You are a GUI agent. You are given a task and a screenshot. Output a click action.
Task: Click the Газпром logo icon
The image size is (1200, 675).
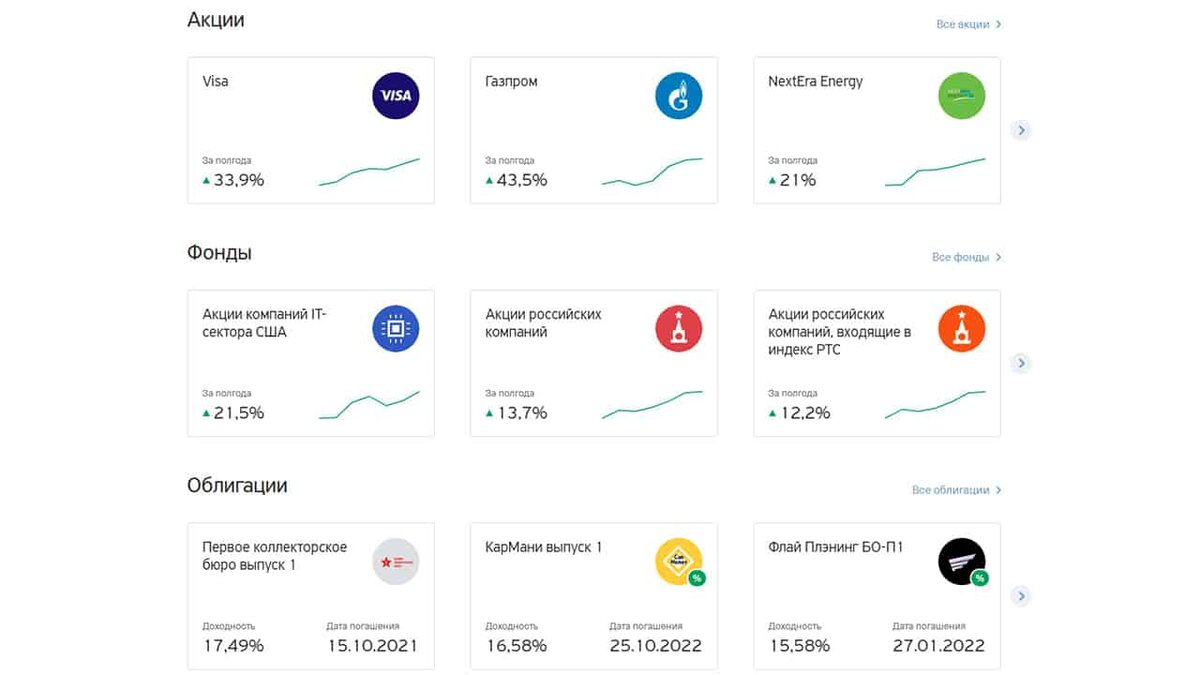(x=678, y=97)
